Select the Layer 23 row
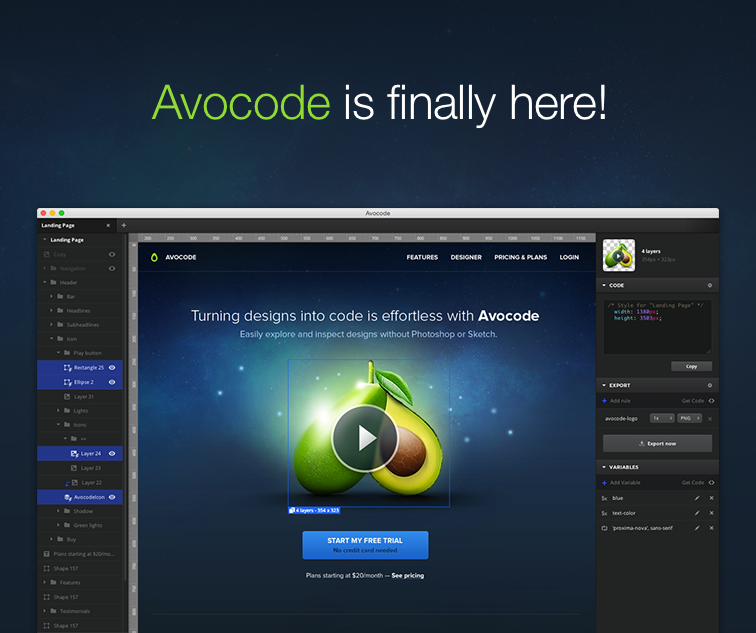 tap(80, 468)
